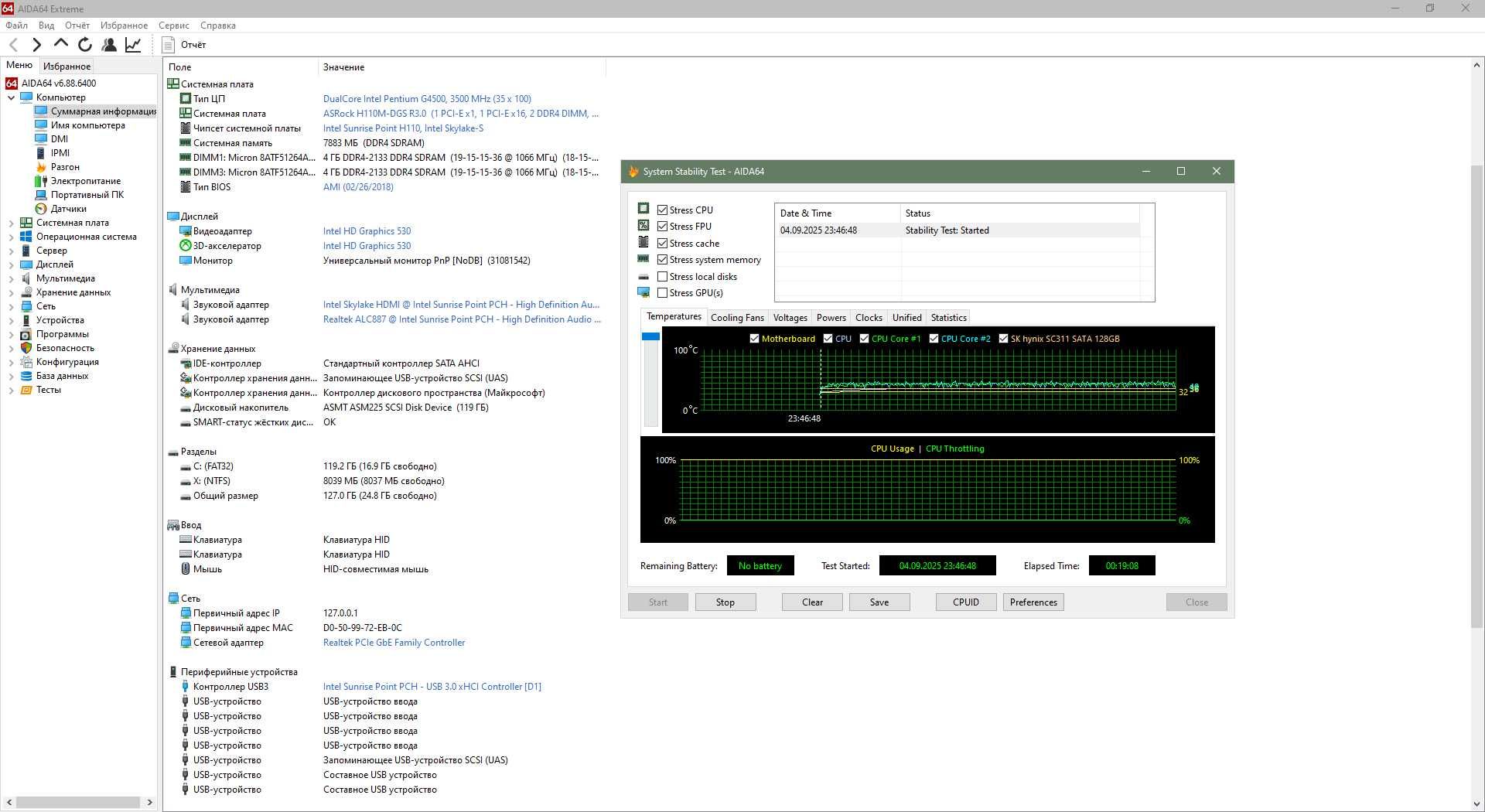Expand Системная плата tree node
The image size is (1485, 812).
coord(11,223)
